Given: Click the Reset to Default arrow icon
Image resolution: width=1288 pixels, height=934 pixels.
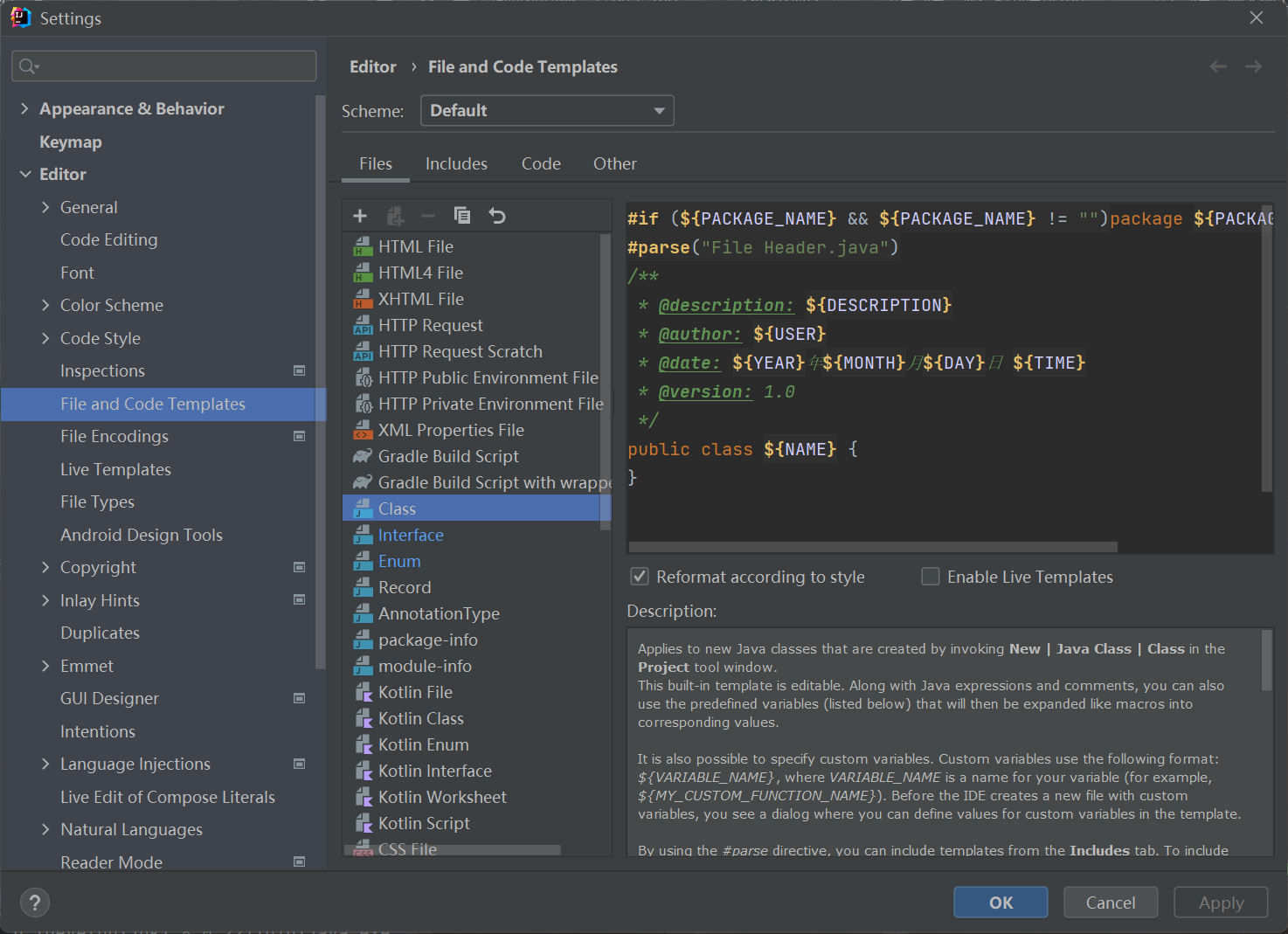Looking at the screenshot, I should pyautogui.click(x=497, y=216).
